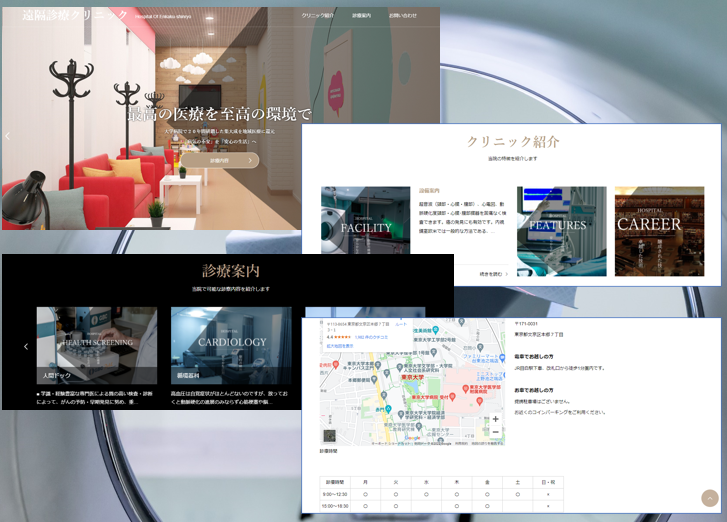Click the 電車でお越しの方 heading
Image resolution: width=727 pixels, height=522 pixels.
(534, 356)
